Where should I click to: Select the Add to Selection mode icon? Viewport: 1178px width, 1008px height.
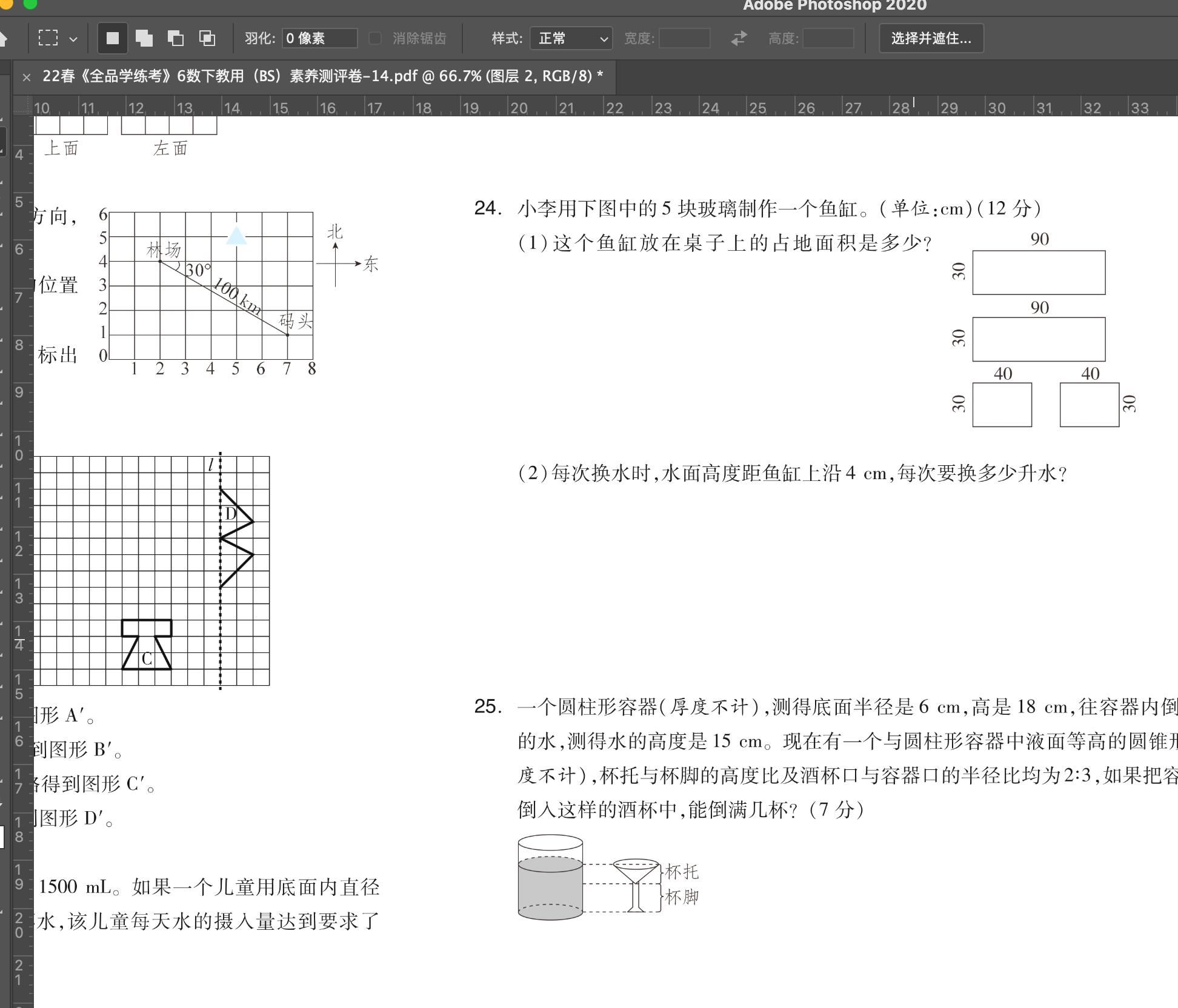144,38
